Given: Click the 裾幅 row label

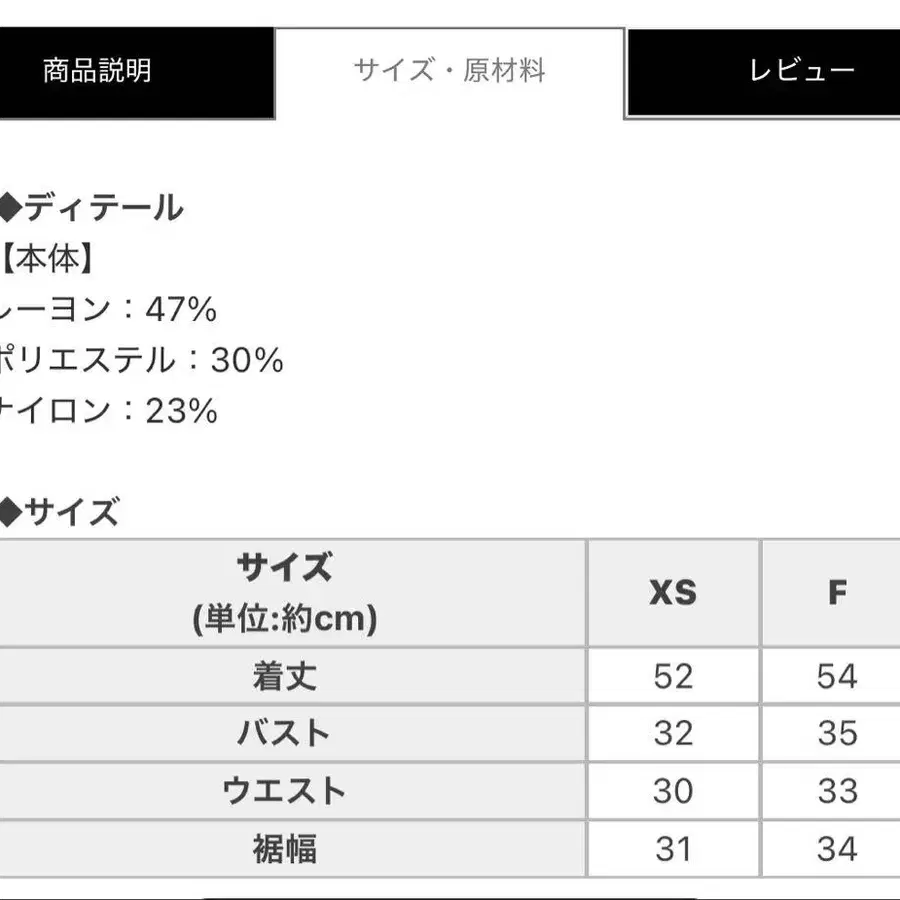Looking at the screenshot, I should pos(285,849).
